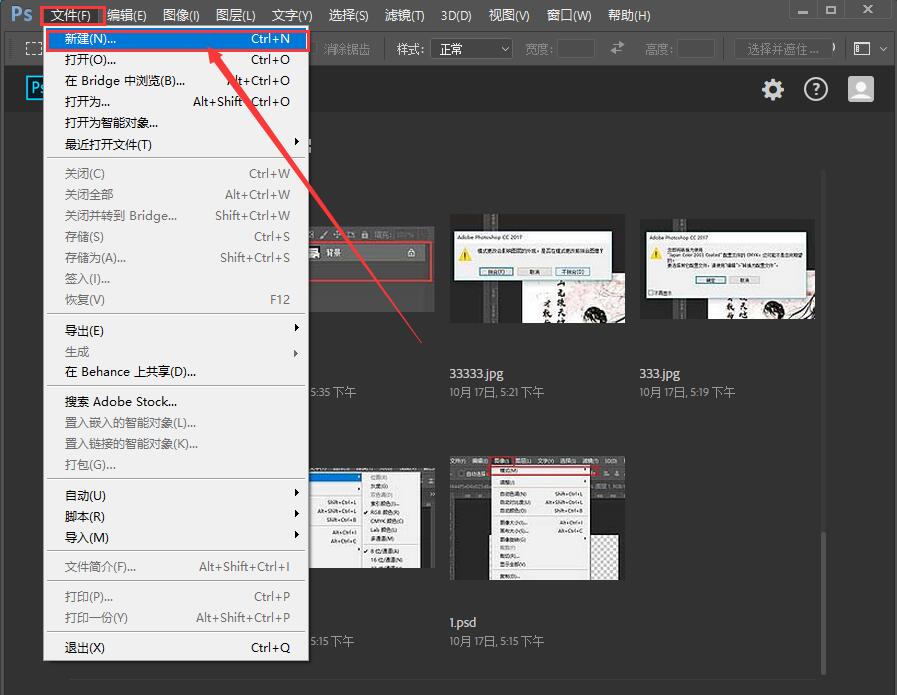
Task: Minimize the Photoshop window
Action: coord(803,11)
